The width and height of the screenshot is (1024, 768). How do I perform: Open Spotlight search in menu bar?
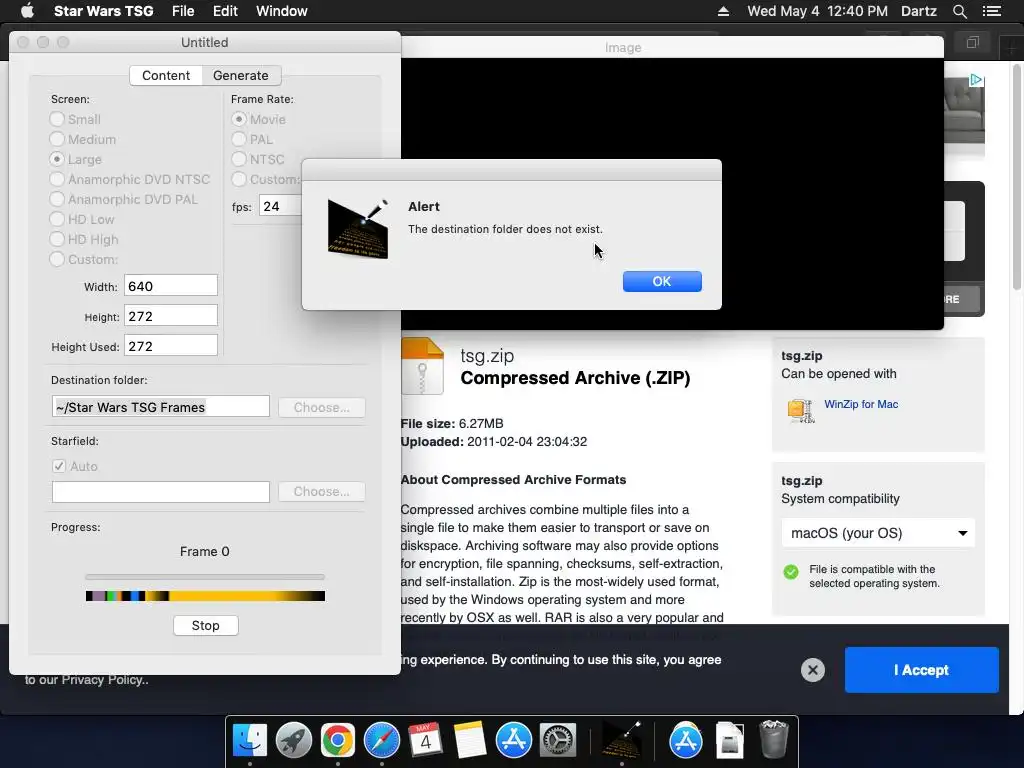click(x=959, y=11)
